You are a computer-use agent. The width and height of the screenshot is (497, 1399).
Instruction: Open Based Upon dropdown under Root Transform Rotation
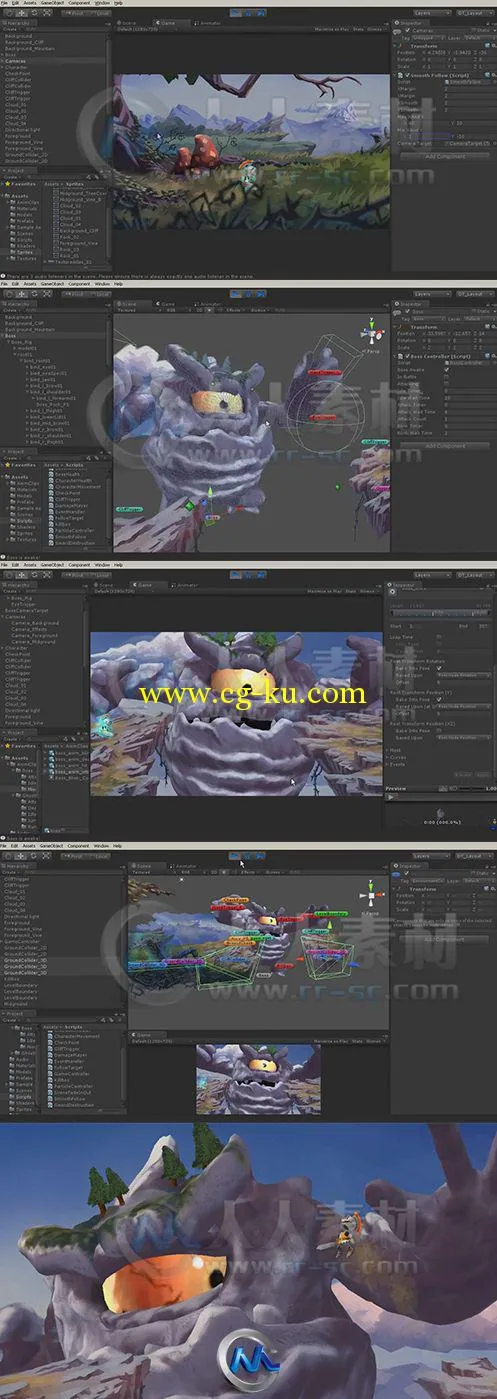tap(463, 674)
